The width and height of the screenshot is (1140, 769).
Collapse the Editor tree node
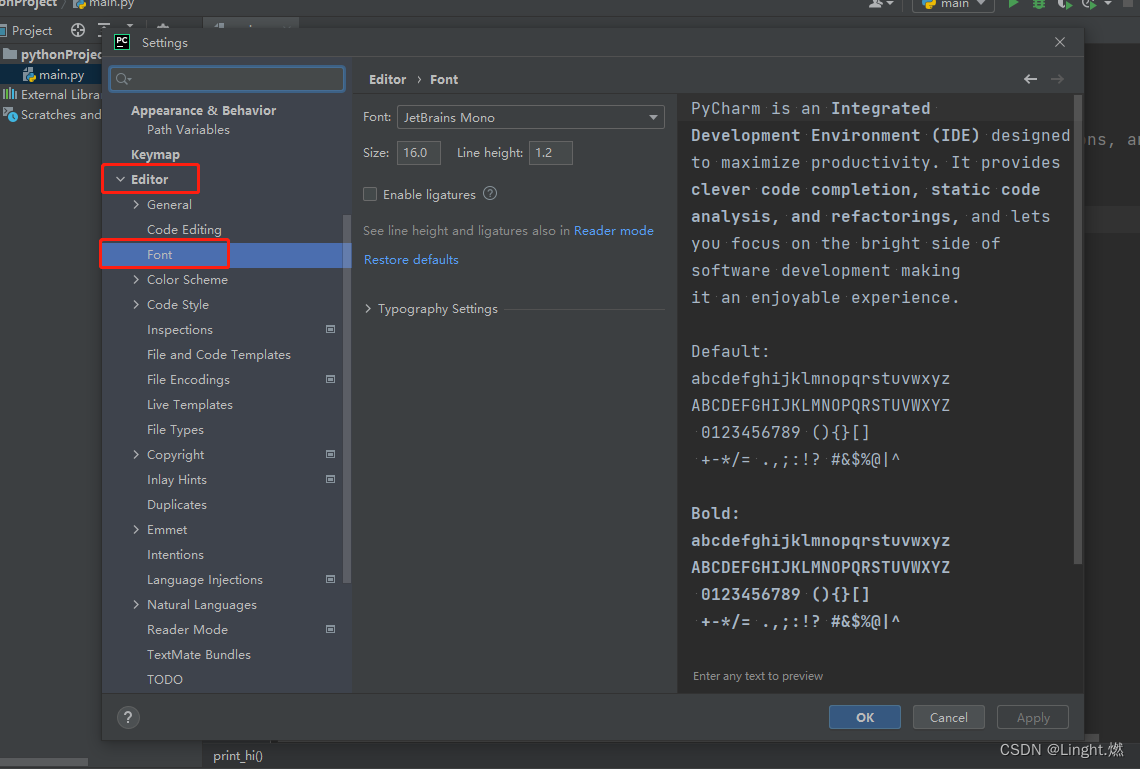click(120, 180)
